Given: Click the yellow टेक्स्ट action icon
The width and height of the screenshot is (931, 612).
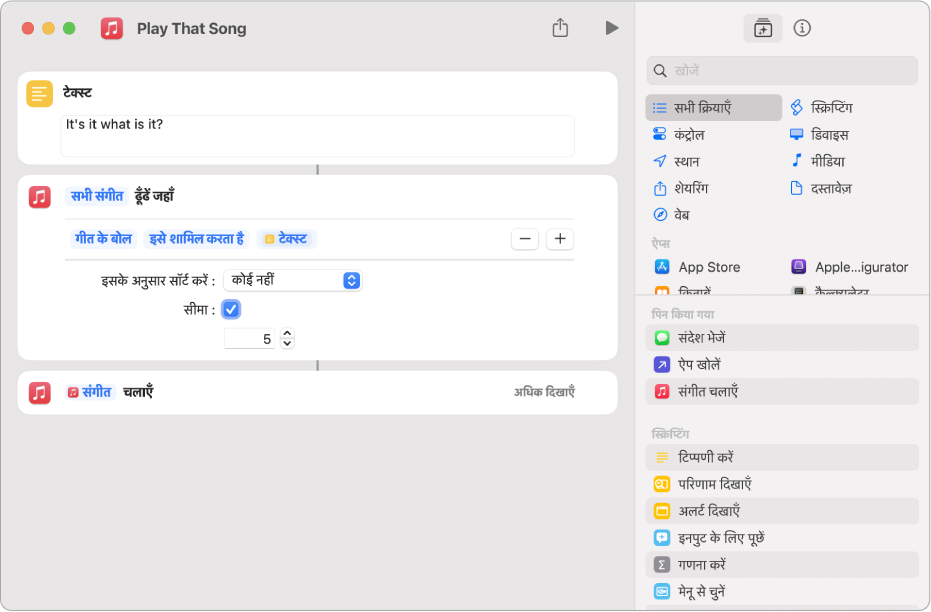Looking at the screenshot, I should pyautogui.click(x=40, y=94).
